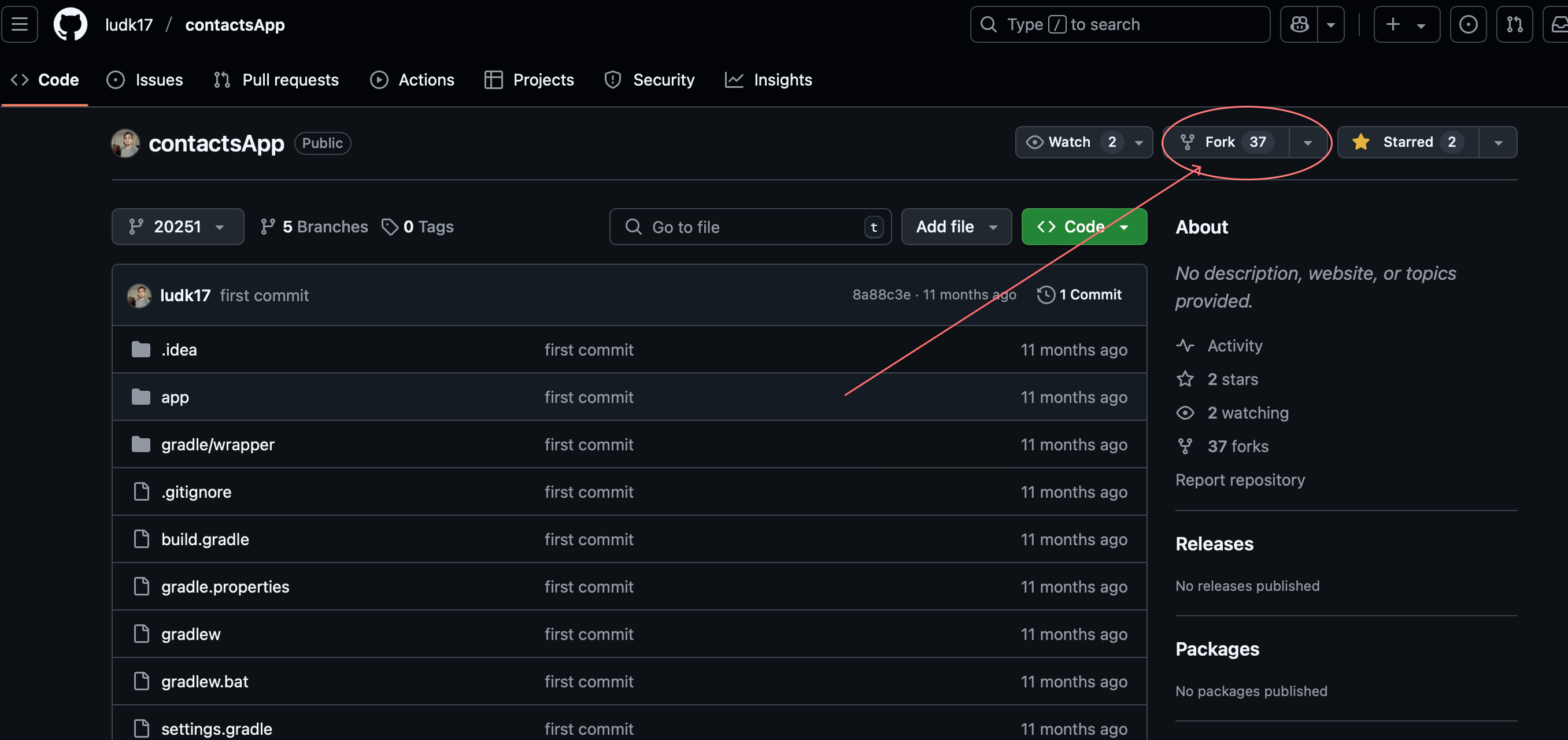
Task: Expand the 20251 branch selector
Action: coord(177,227)
